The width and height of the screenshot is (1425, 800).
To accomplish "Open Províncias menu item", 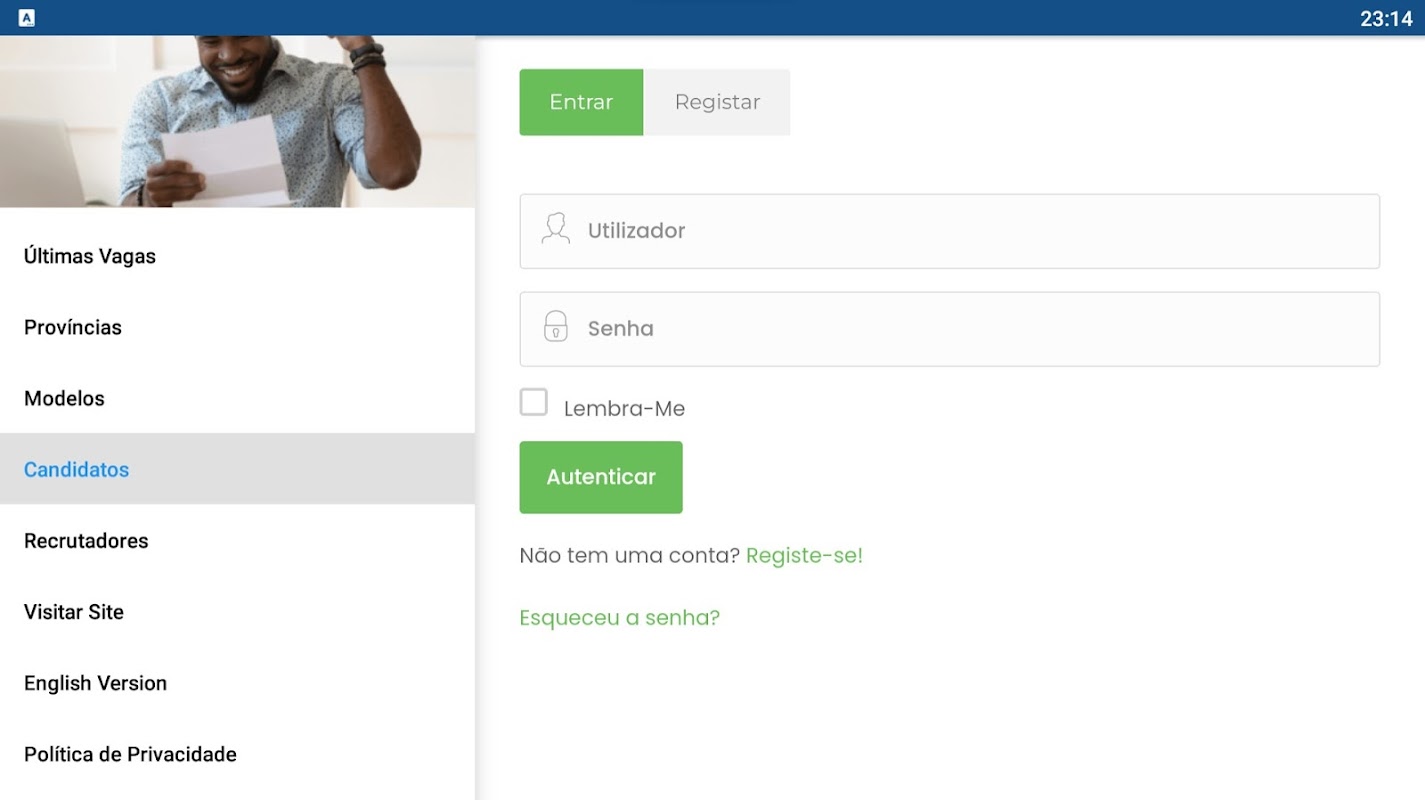I will (x=237, y=327).
